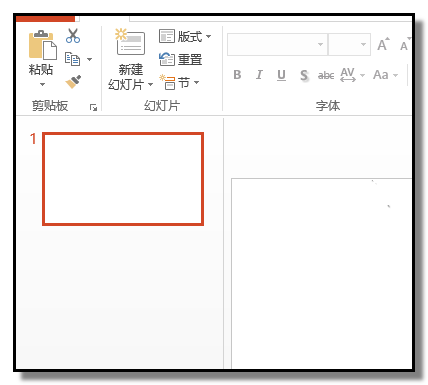Viewport: 428px width, 385px height.
Task: Click the 重置 reset button
Action: pos(180,60)
